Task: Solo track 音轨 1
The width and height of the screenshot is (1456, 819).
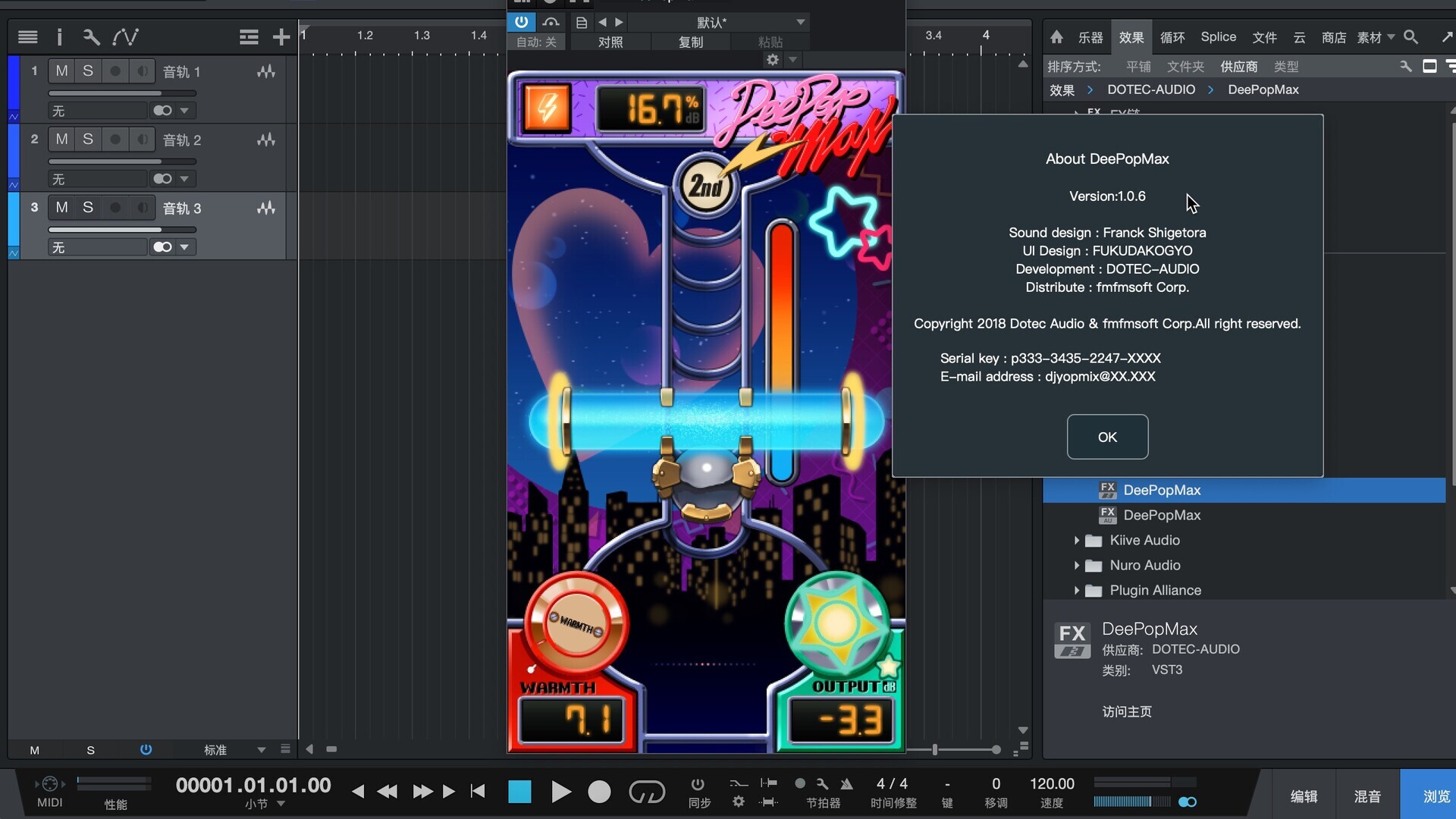Action: point(88,71)
